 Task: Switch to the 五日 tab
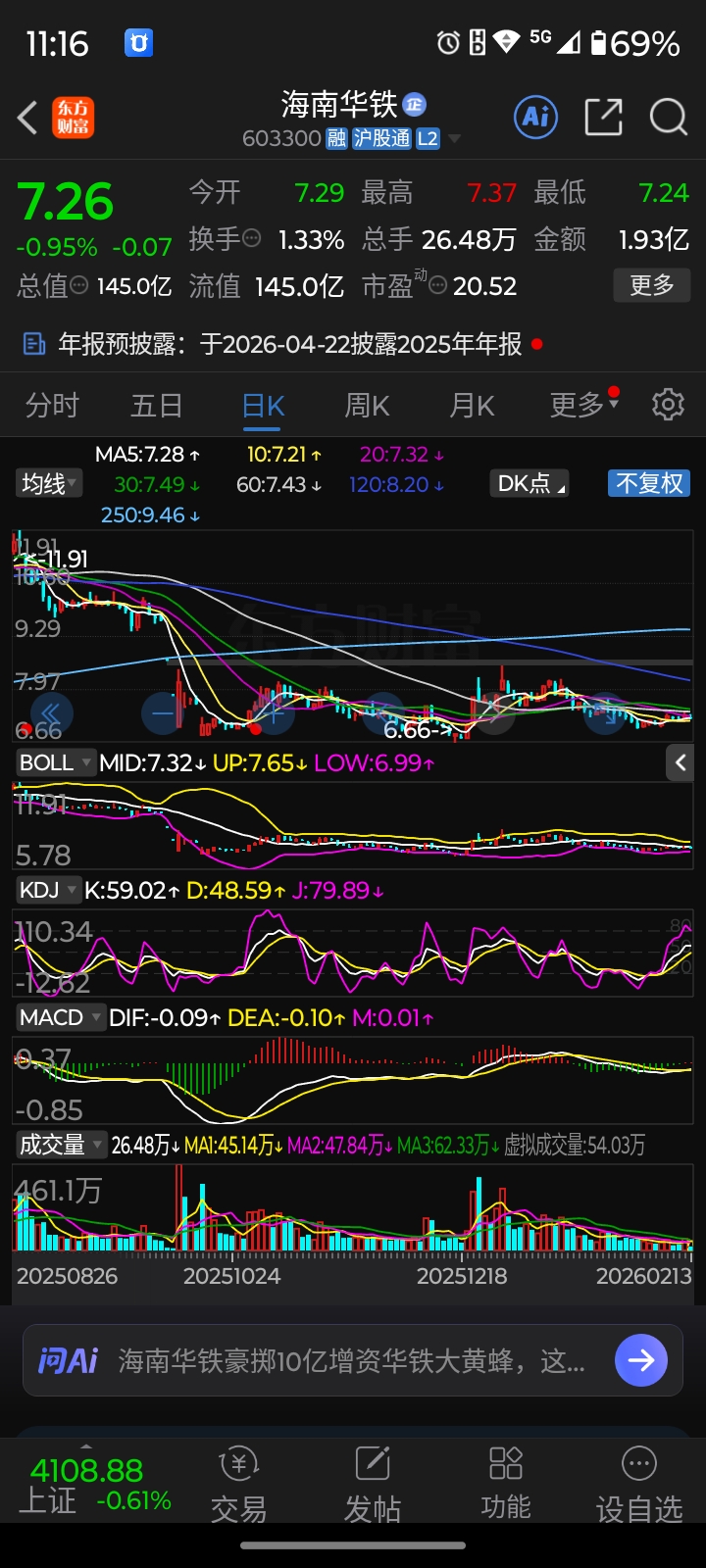[157, 405]
